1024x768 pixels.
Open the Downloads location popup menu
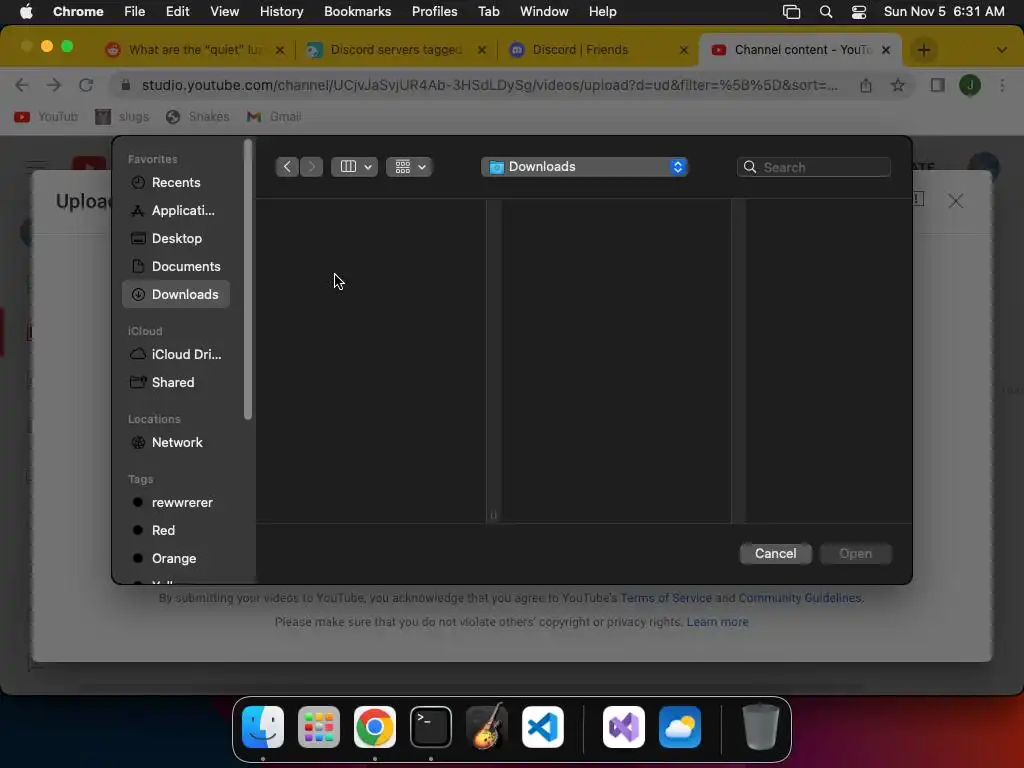click(584, 167)
